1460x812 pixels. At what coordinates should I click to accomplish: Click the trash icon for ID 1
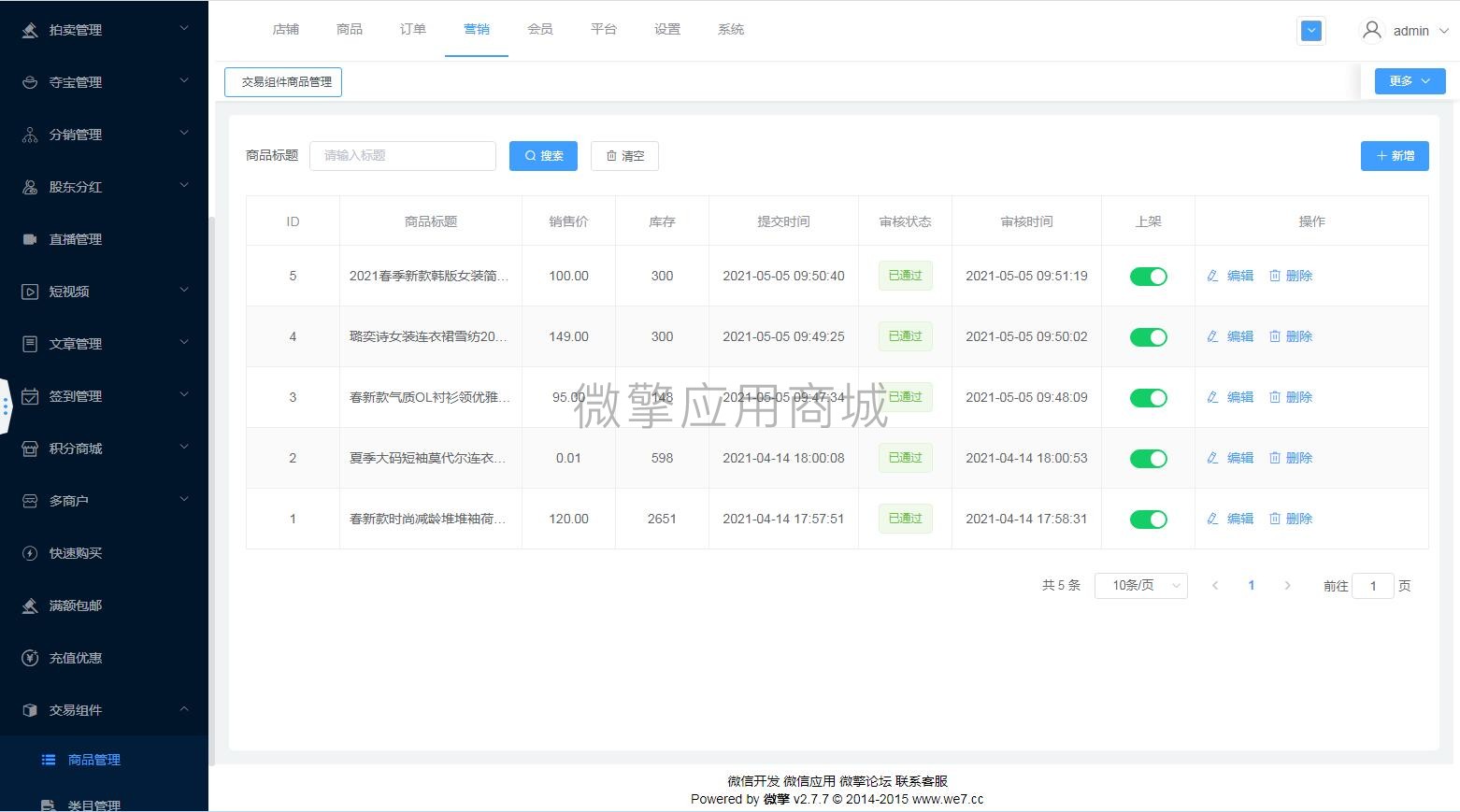point(1274,519)
